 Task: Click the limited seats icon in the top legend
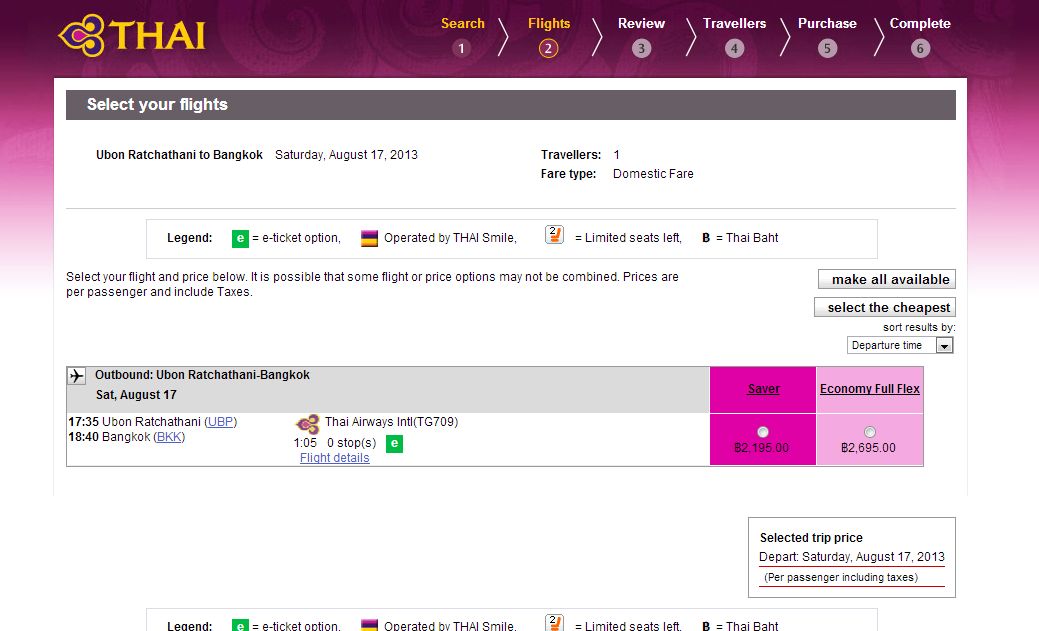click(554, 235)
